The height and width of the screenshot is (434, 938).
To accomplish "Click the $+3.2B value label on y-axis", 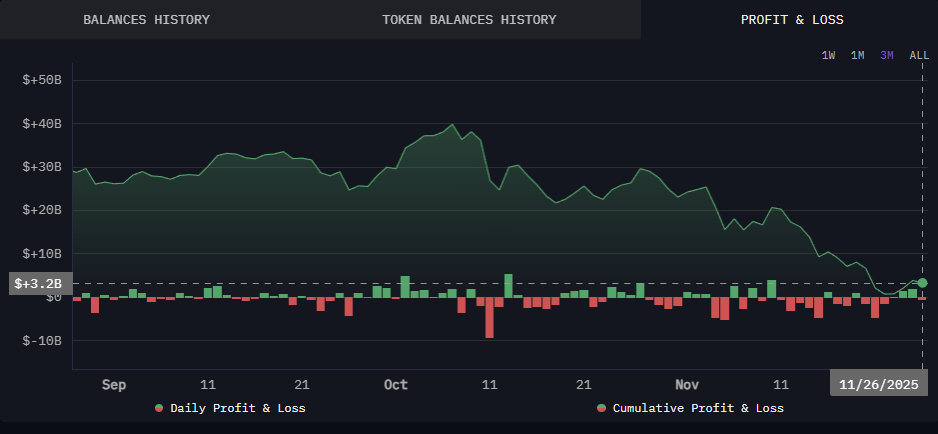I will (38, 284).
